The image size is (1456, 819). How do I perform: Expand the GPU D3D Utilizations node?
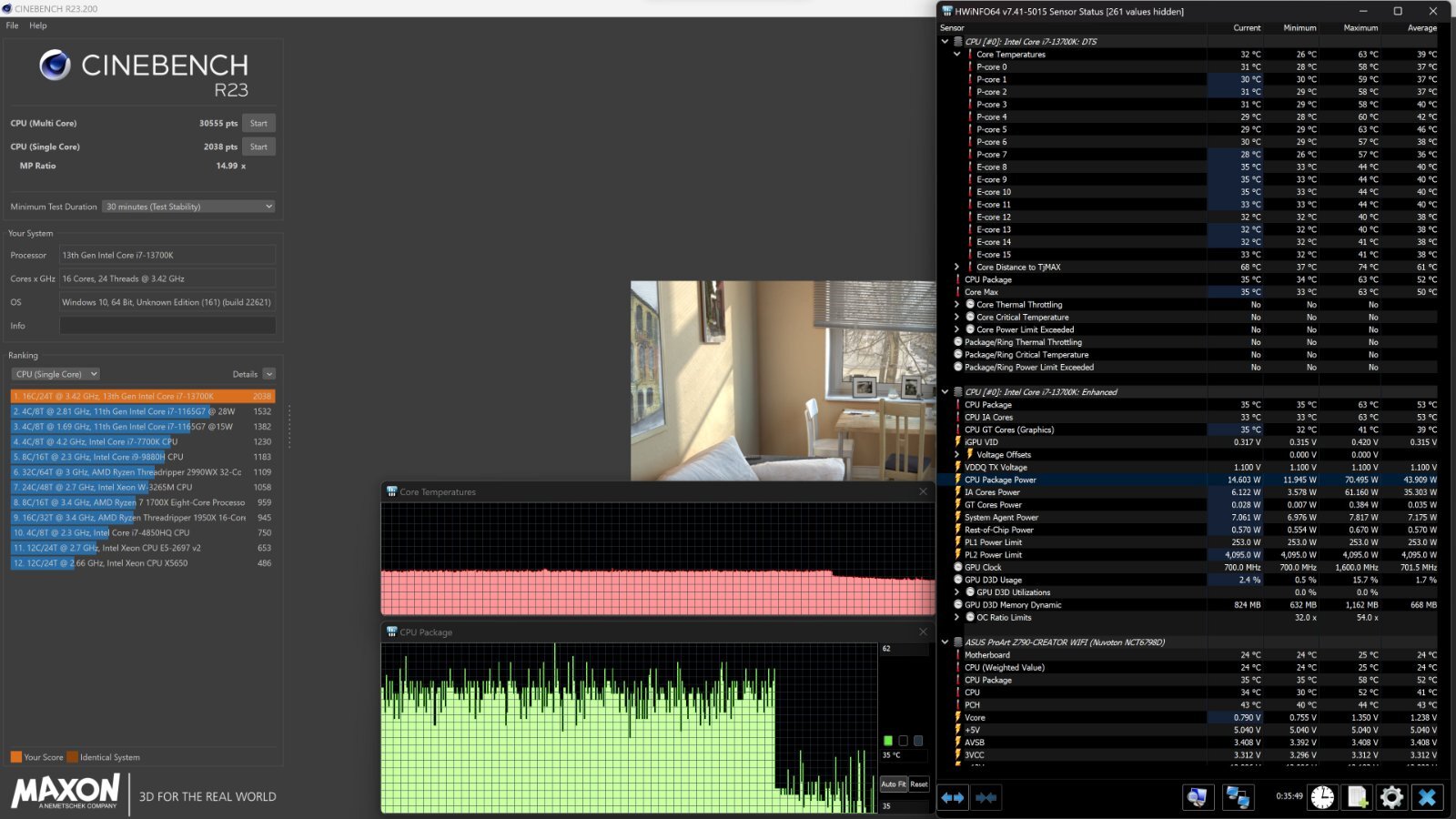click(957, 591)
